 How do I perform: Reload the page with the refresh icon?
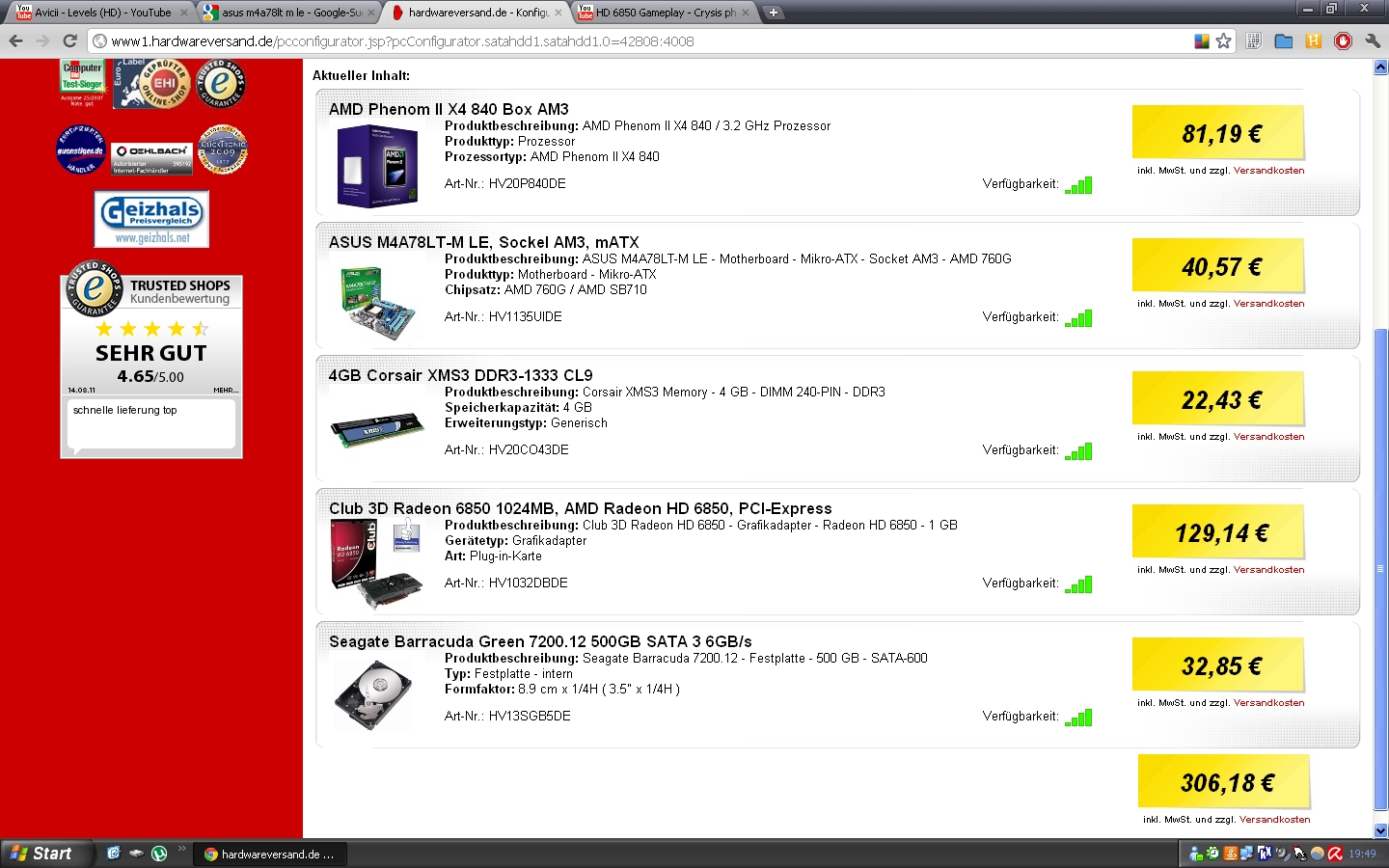(69, 41)
